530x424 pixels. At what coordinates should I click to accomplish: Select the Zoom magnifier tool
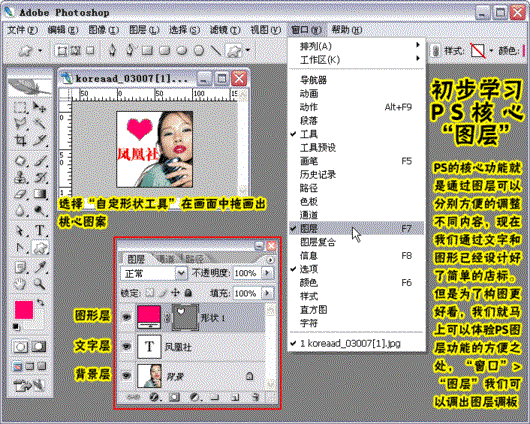point(40,284)
